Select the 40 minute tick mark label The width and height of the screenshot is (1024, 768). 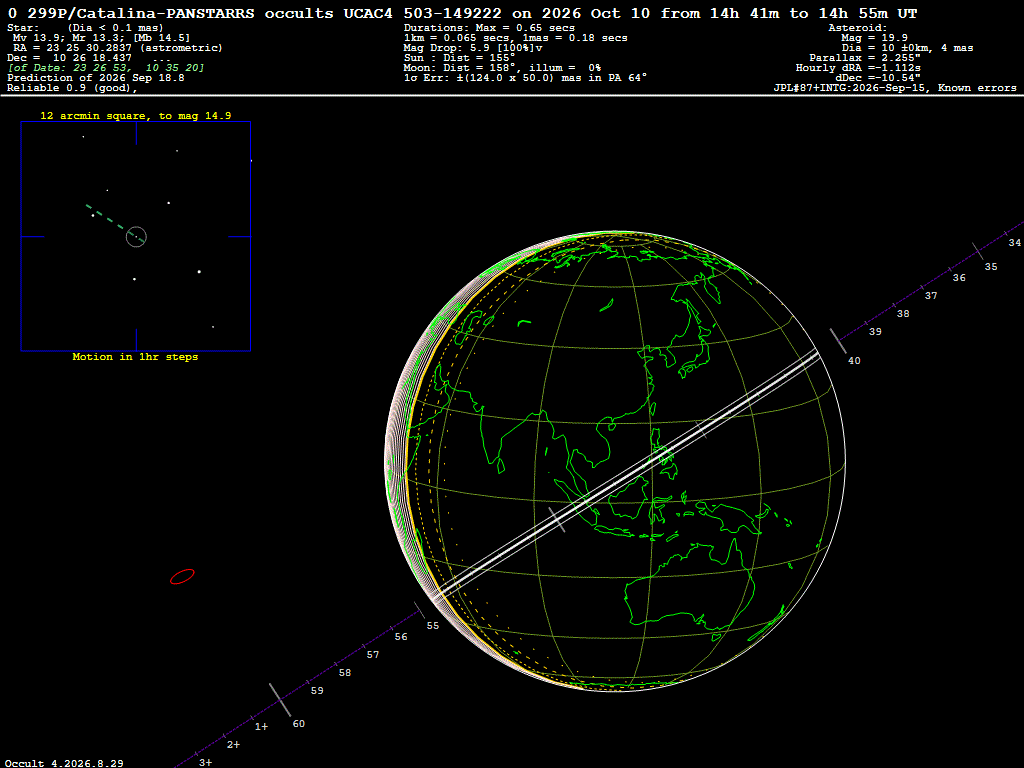point(854,360)
